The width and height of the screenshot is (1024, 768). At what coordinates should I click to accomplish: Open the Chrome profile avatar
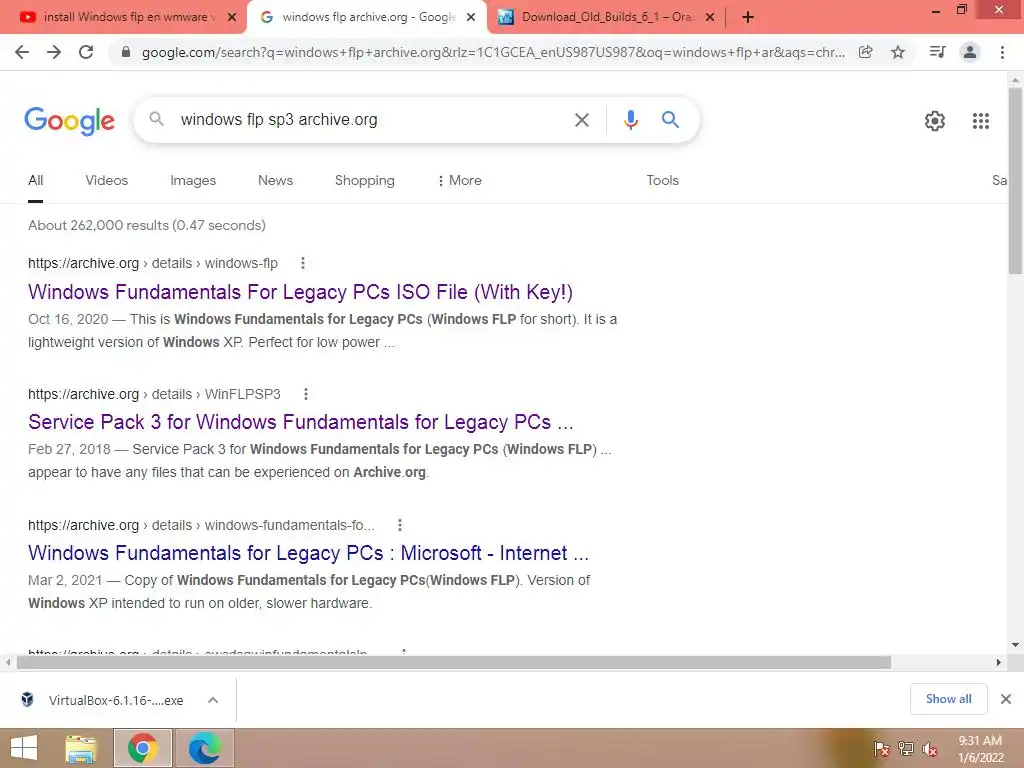(x=970, y=52)
